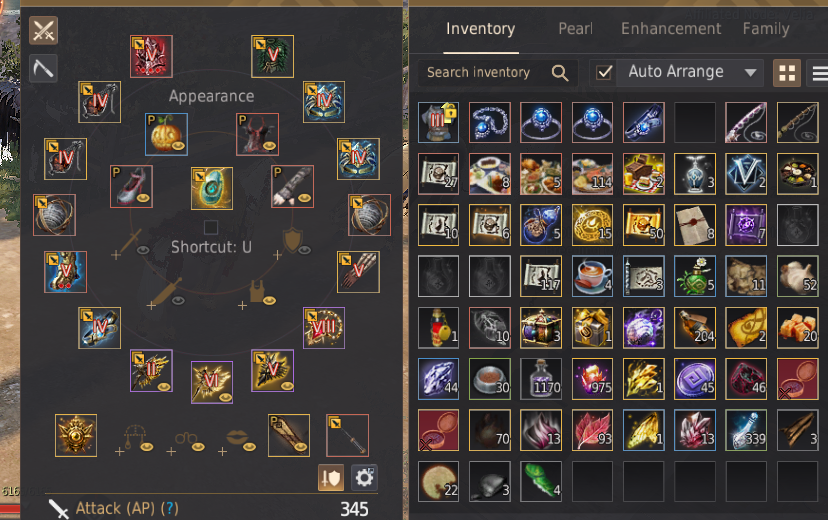This screenshot has width=828, height=520.
Task: Click the Attack (AP) question mark help
Action: (170, 508)
